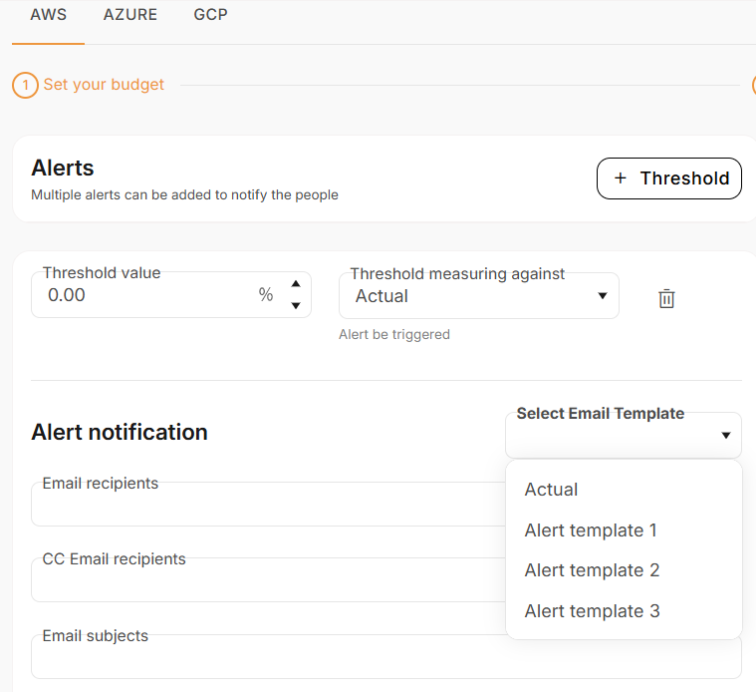Choose Actual from the template list
Viewport: 756px width, 692px height.
(x=551, y=489)
